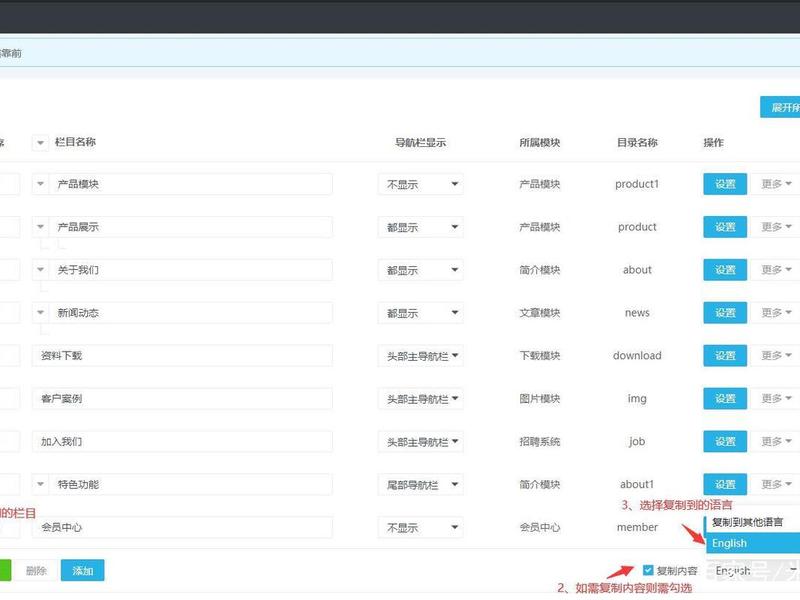Click 设置 in the 资料下载 row
Viewport: 800px width, 600px height.
[725, 356]
